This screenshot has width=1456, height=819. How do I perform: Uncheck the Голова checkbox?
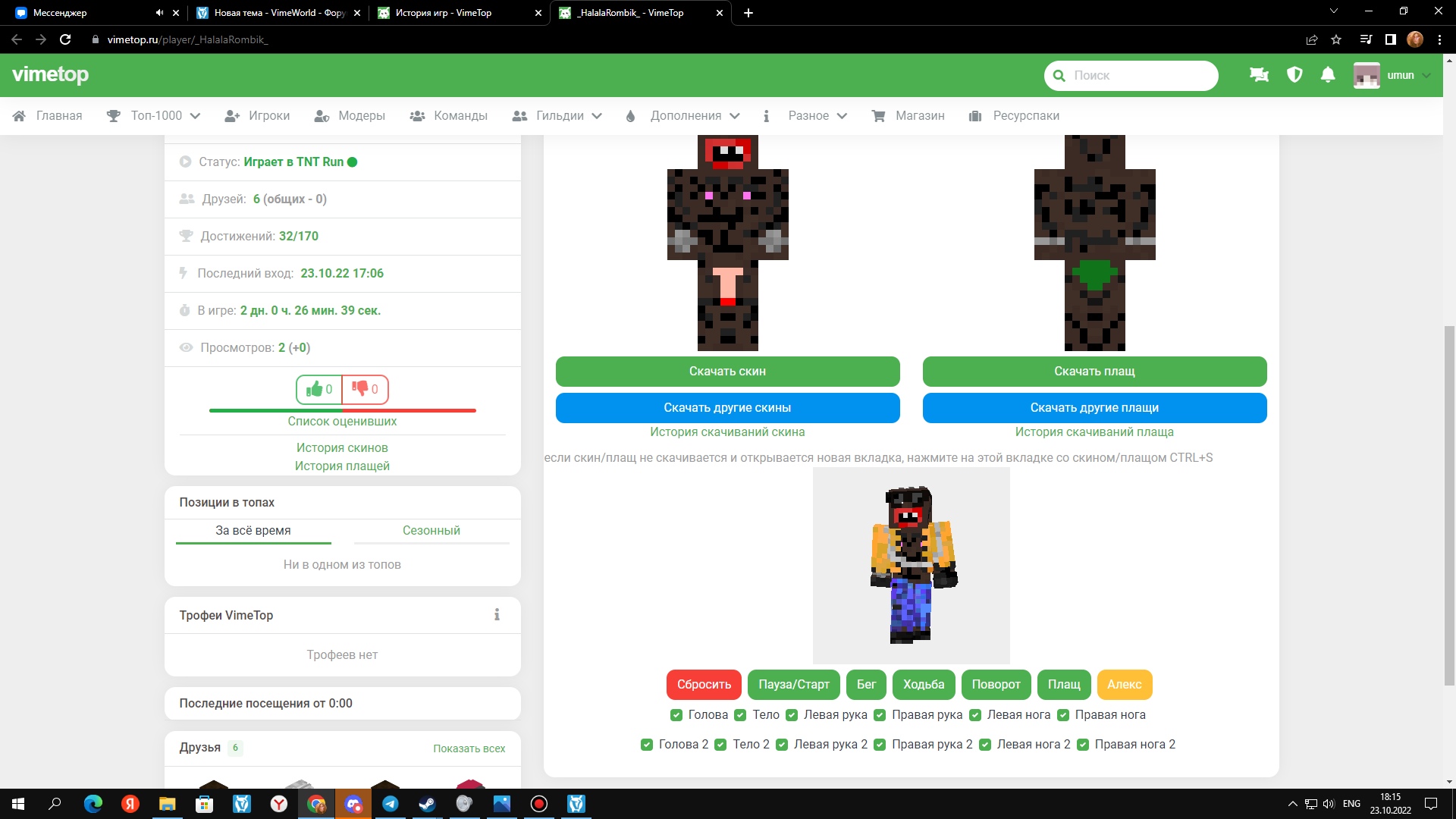coord(676,715)
